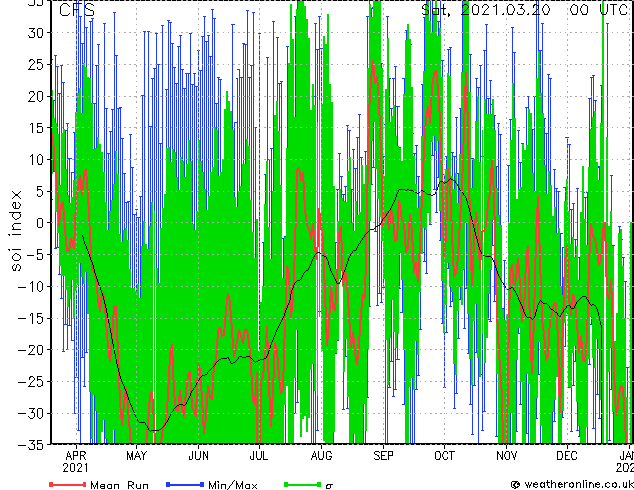This screenshot has height=490, width=634.
Task: Click the 'OCT' x-axis month label
Action: pyautogui.click(x=444, y=456)
